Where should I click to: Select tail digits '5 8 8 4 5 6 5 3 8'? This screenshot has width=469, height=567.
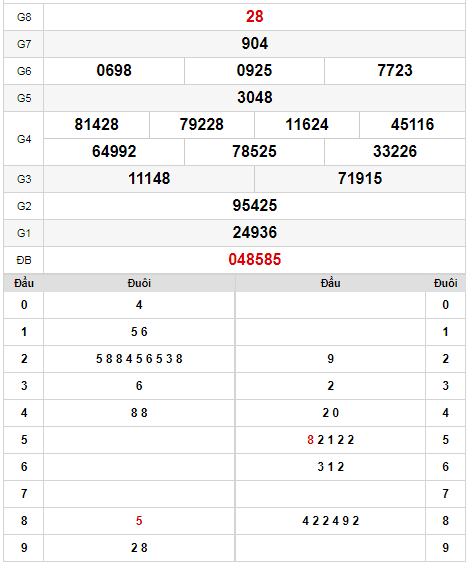[x=139, y=359]
